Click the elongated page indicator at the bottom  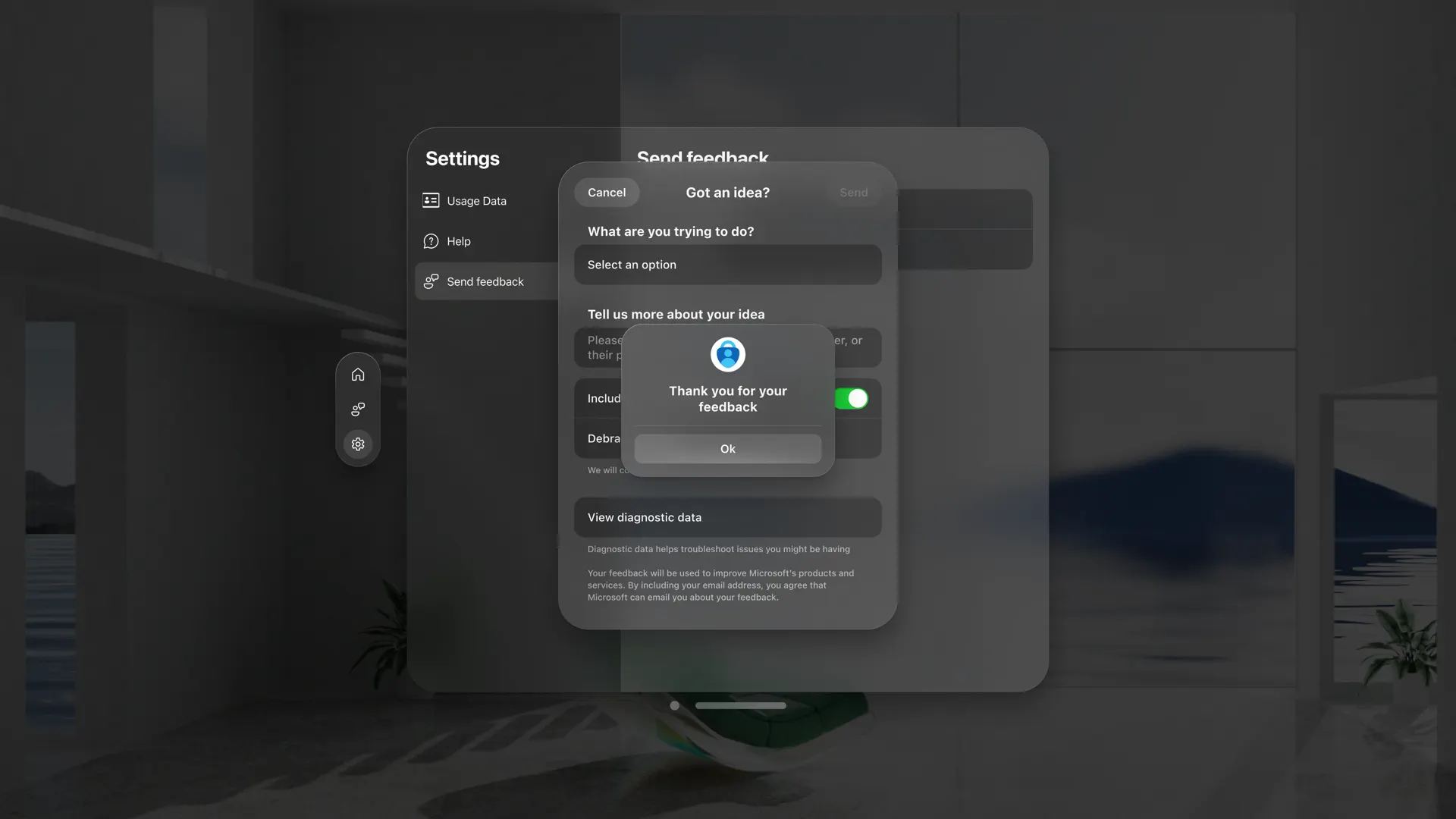(740, 705)
